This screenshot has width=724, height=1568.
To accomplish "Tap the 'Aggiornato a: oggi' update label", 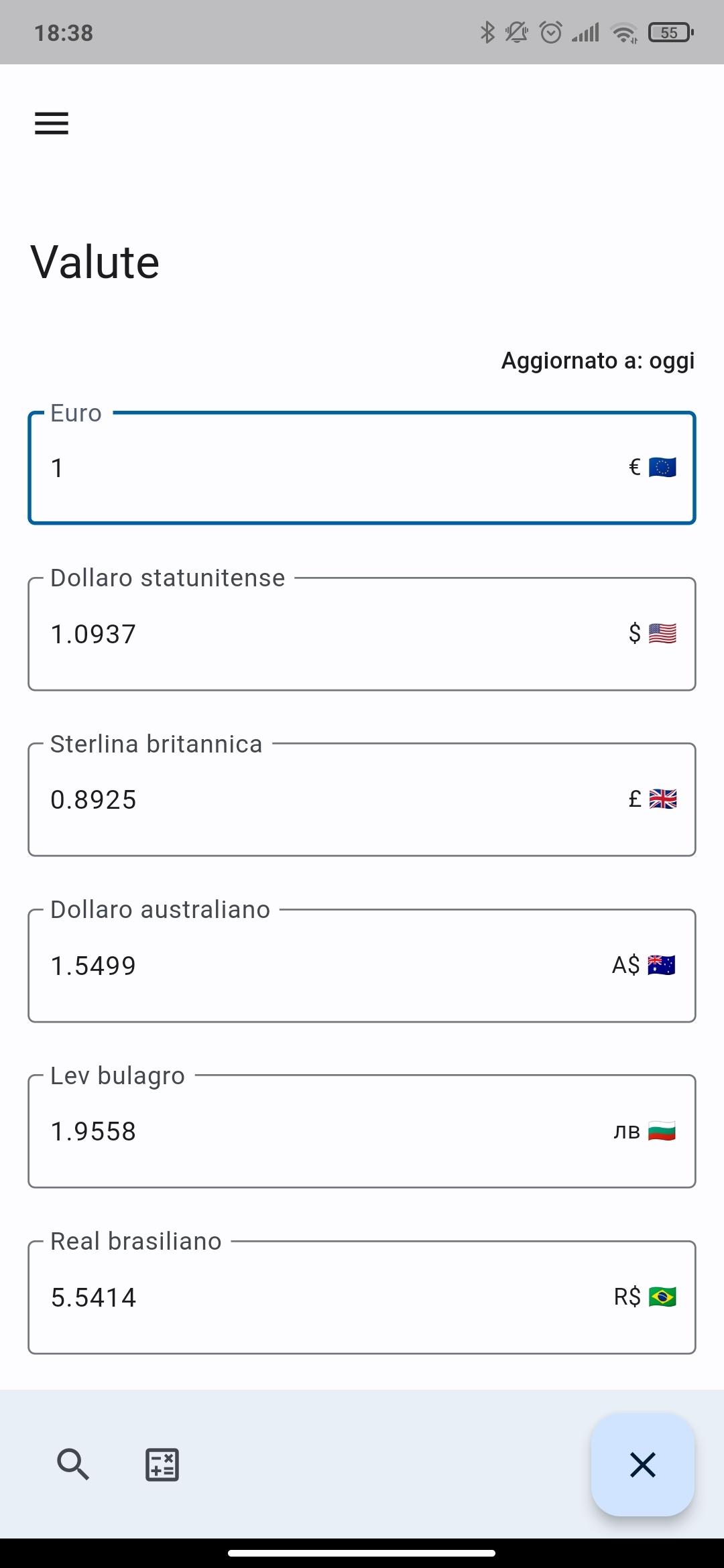I will click(597, 361).
